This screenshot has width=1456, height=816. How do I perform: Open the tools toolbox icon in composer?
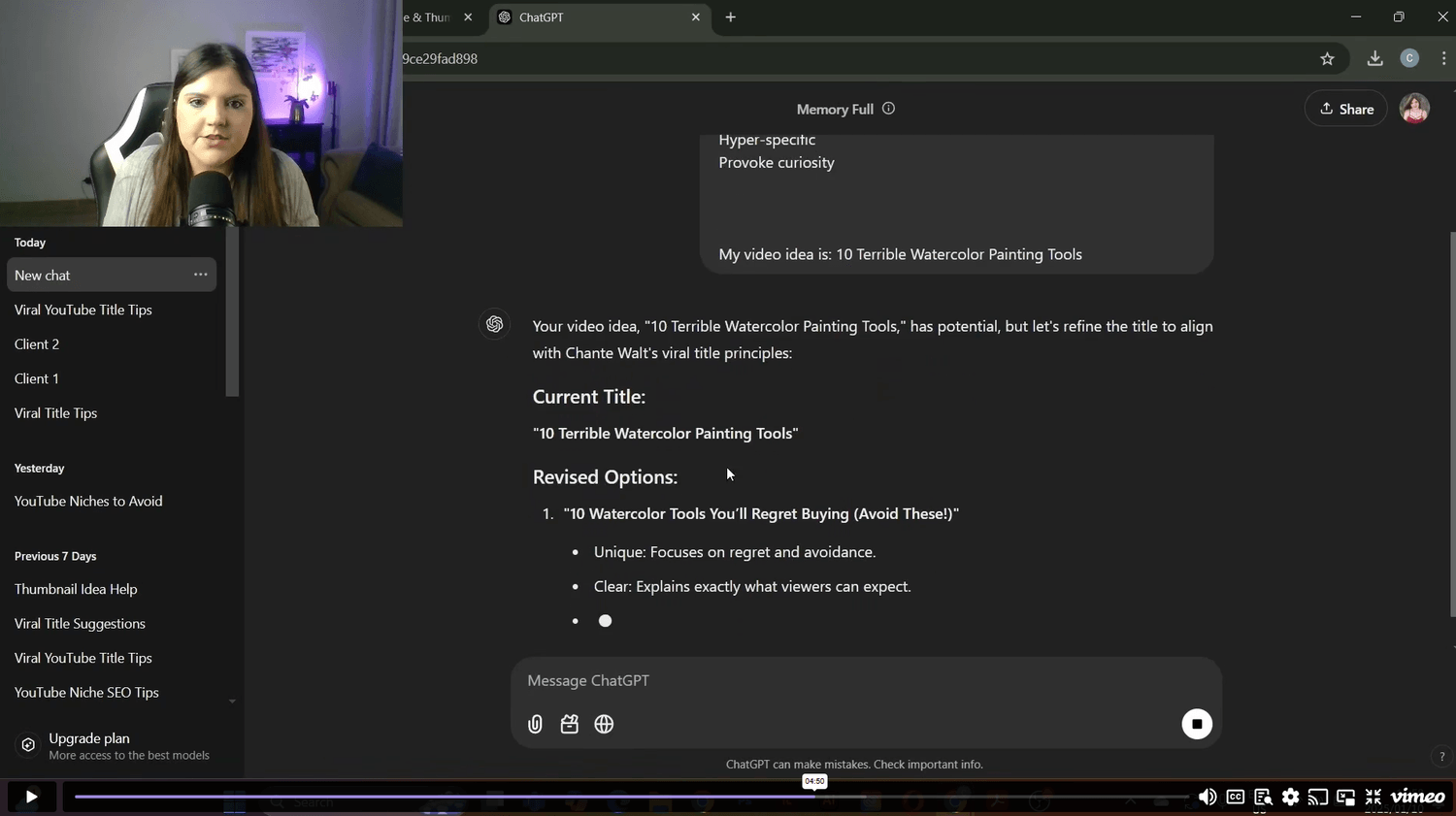[x=570, y=724]
